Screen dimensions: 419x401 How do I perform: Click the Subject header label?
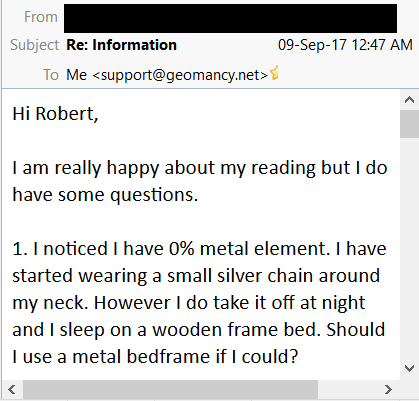(x=34, y=45)
